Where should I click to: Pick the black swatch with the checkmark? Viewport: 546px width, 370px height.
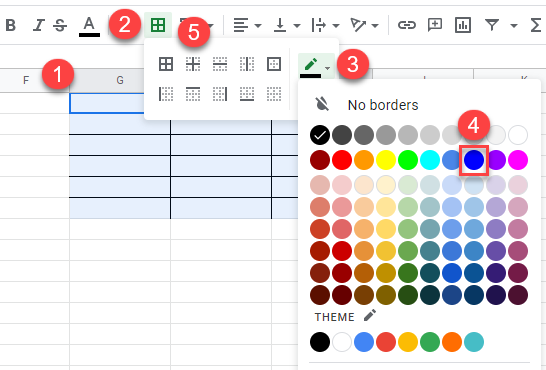coord(320,135)
